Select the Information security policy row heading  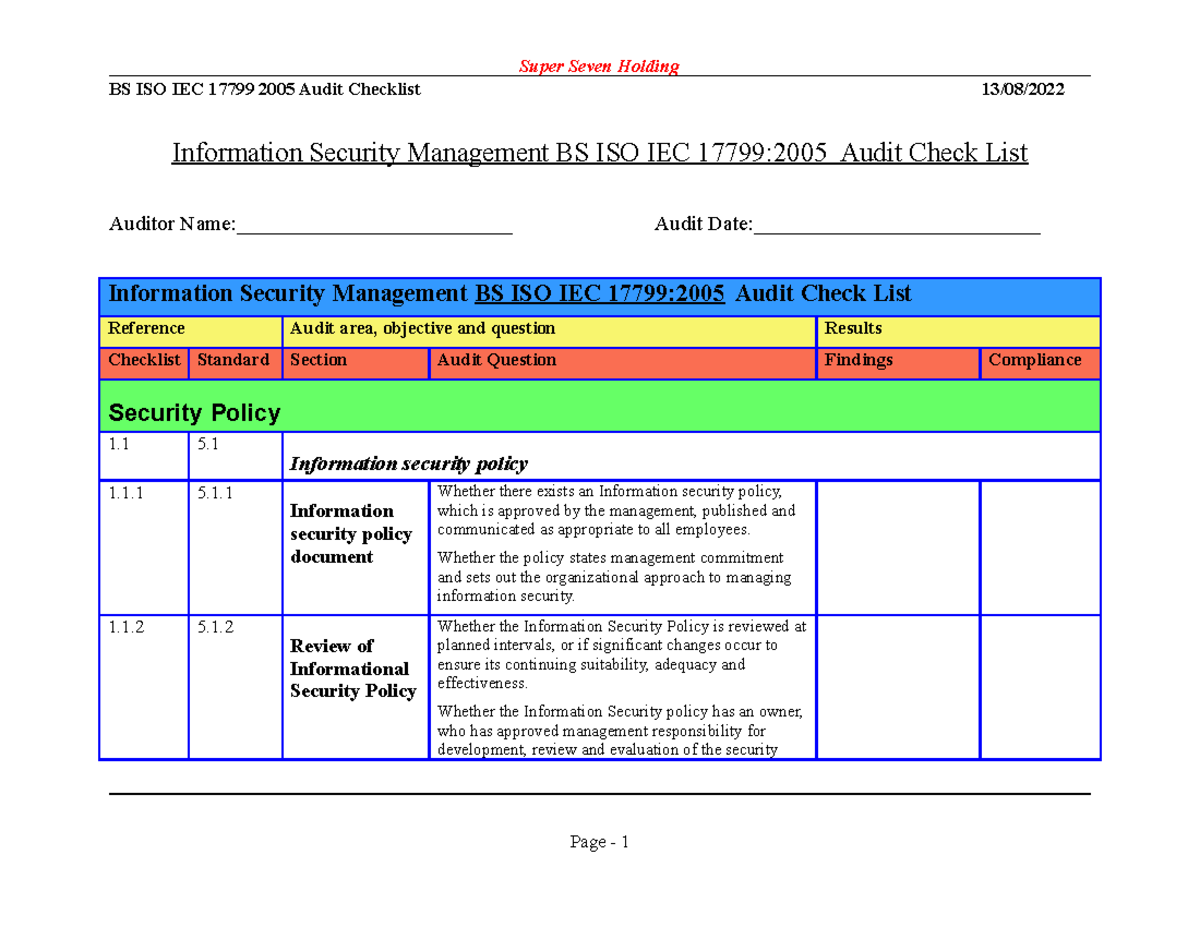(x=408, y=463)
